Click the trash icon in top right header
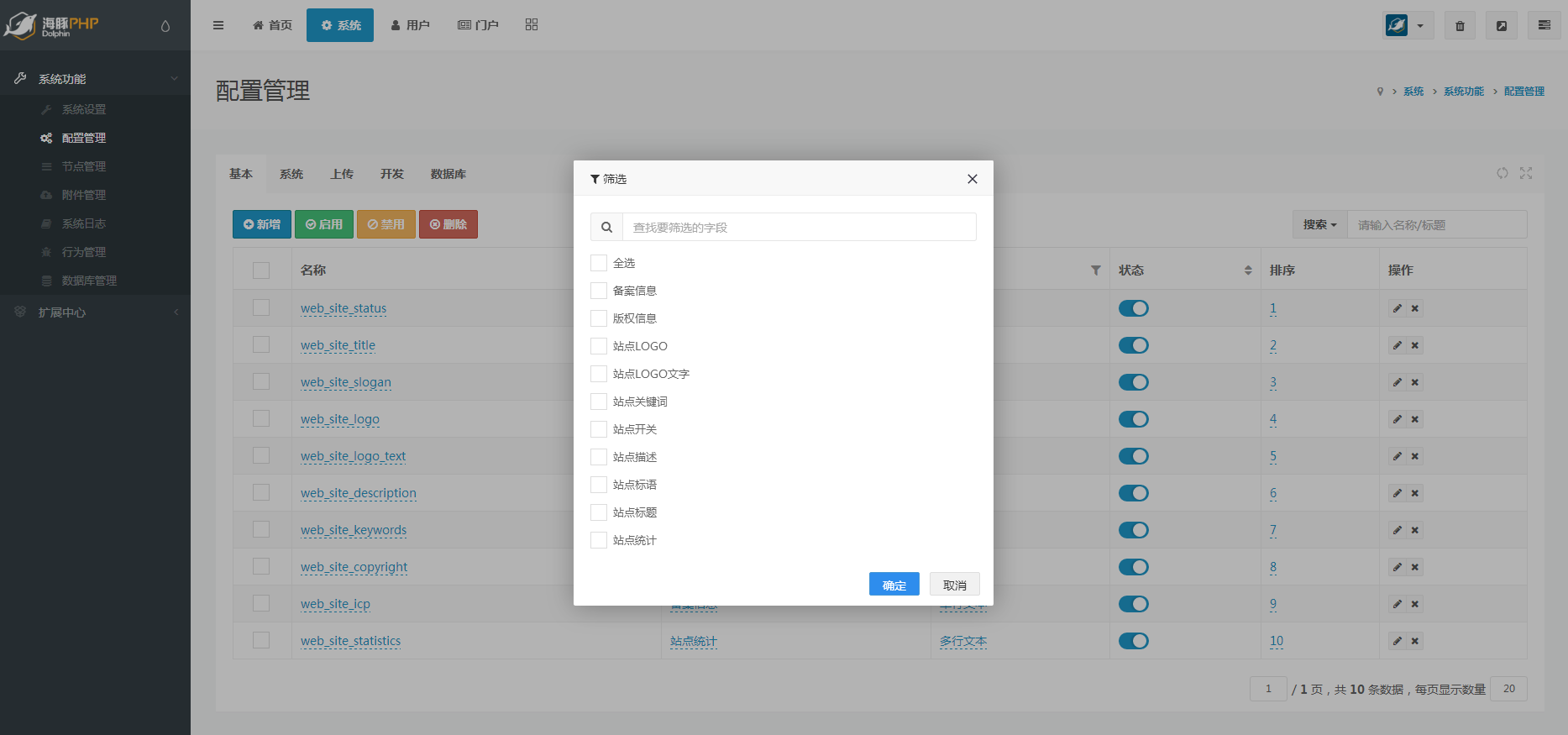This screenshot has height=735, width=1568. click(x=1460, y=26)
